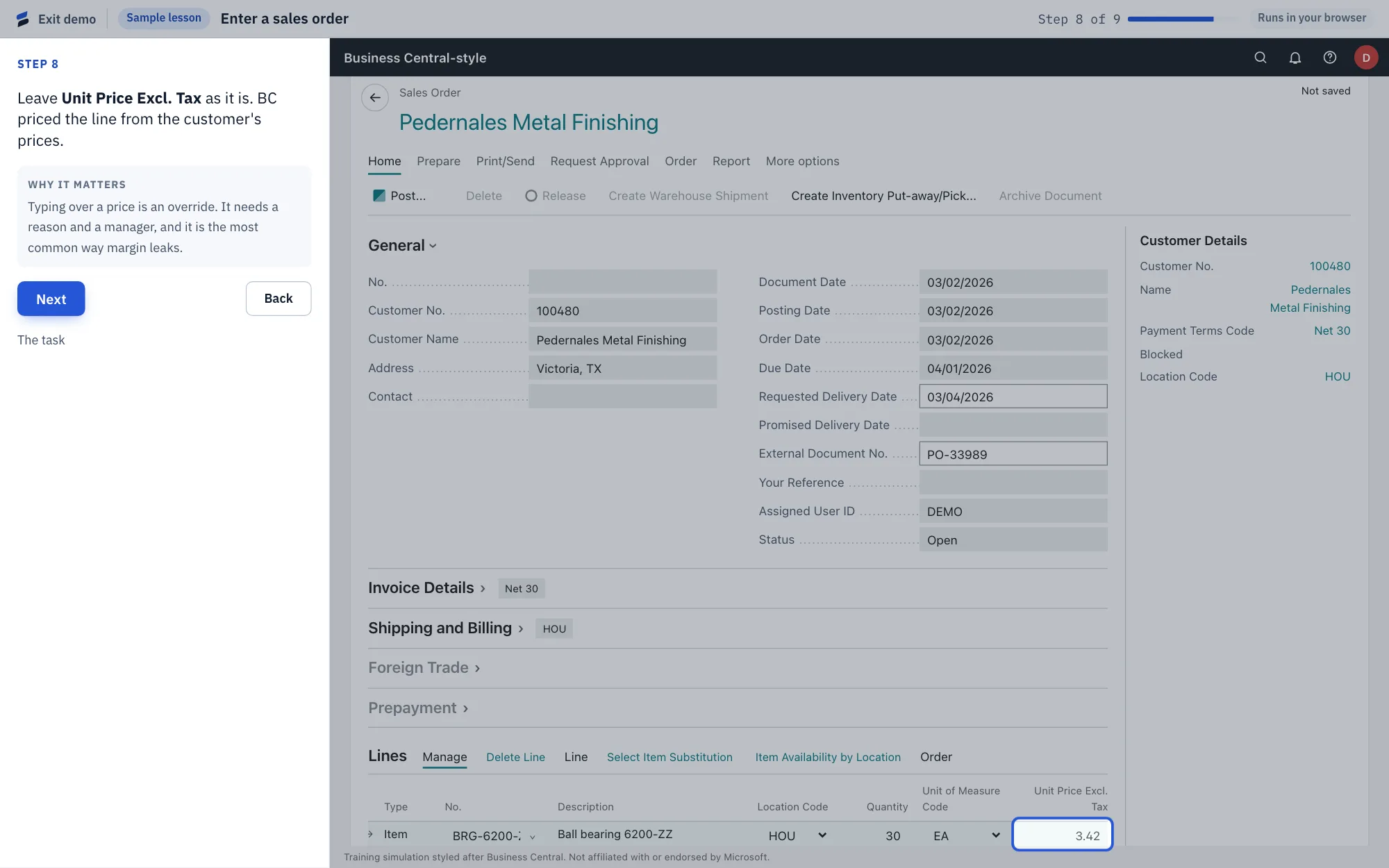This screenshot has height=868, width=1389.
Task: Click Item Availability by Location
Action: 828,757
